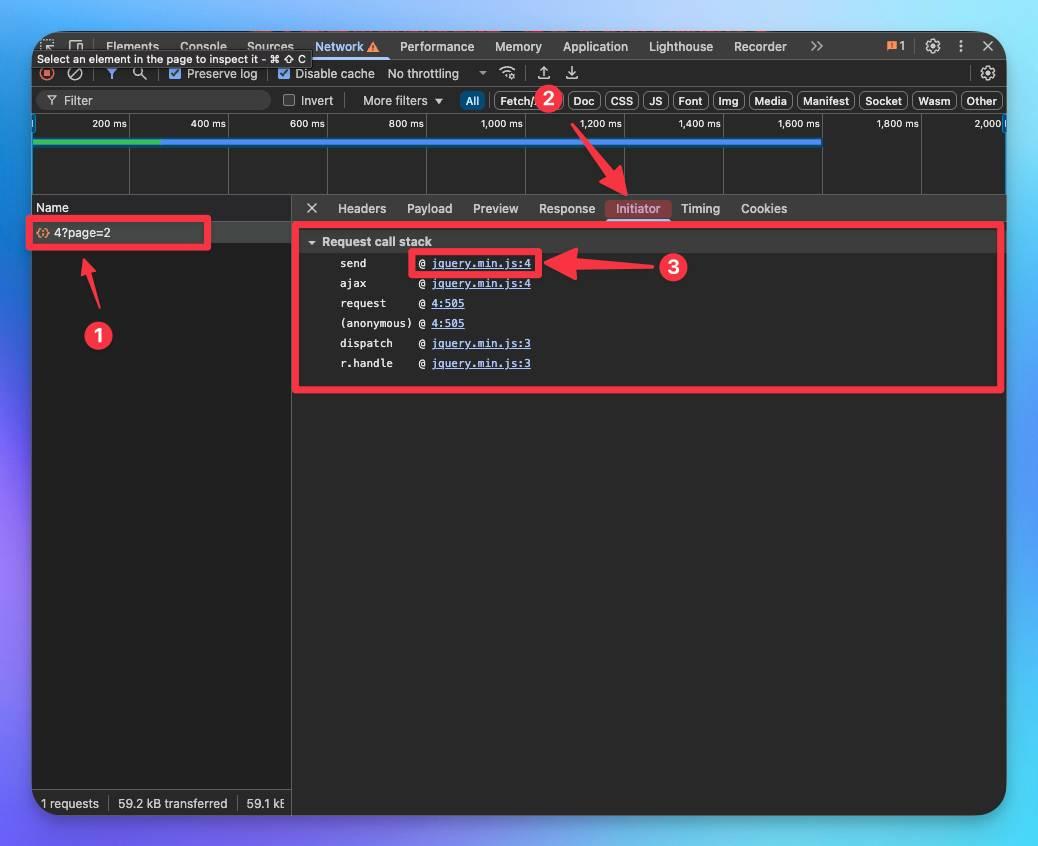Screen dimensions: 1038x846
Task: Open the network search magnifier
Action: pos(139,73)
